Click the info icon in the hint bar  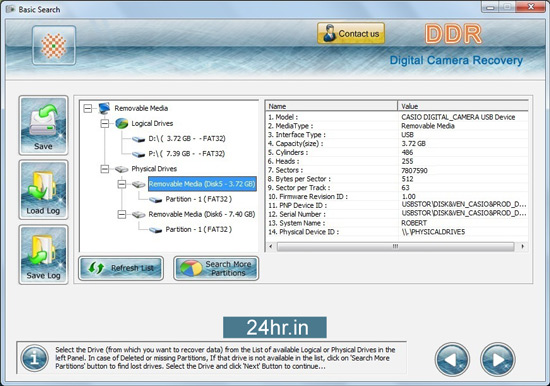[34, 358]
